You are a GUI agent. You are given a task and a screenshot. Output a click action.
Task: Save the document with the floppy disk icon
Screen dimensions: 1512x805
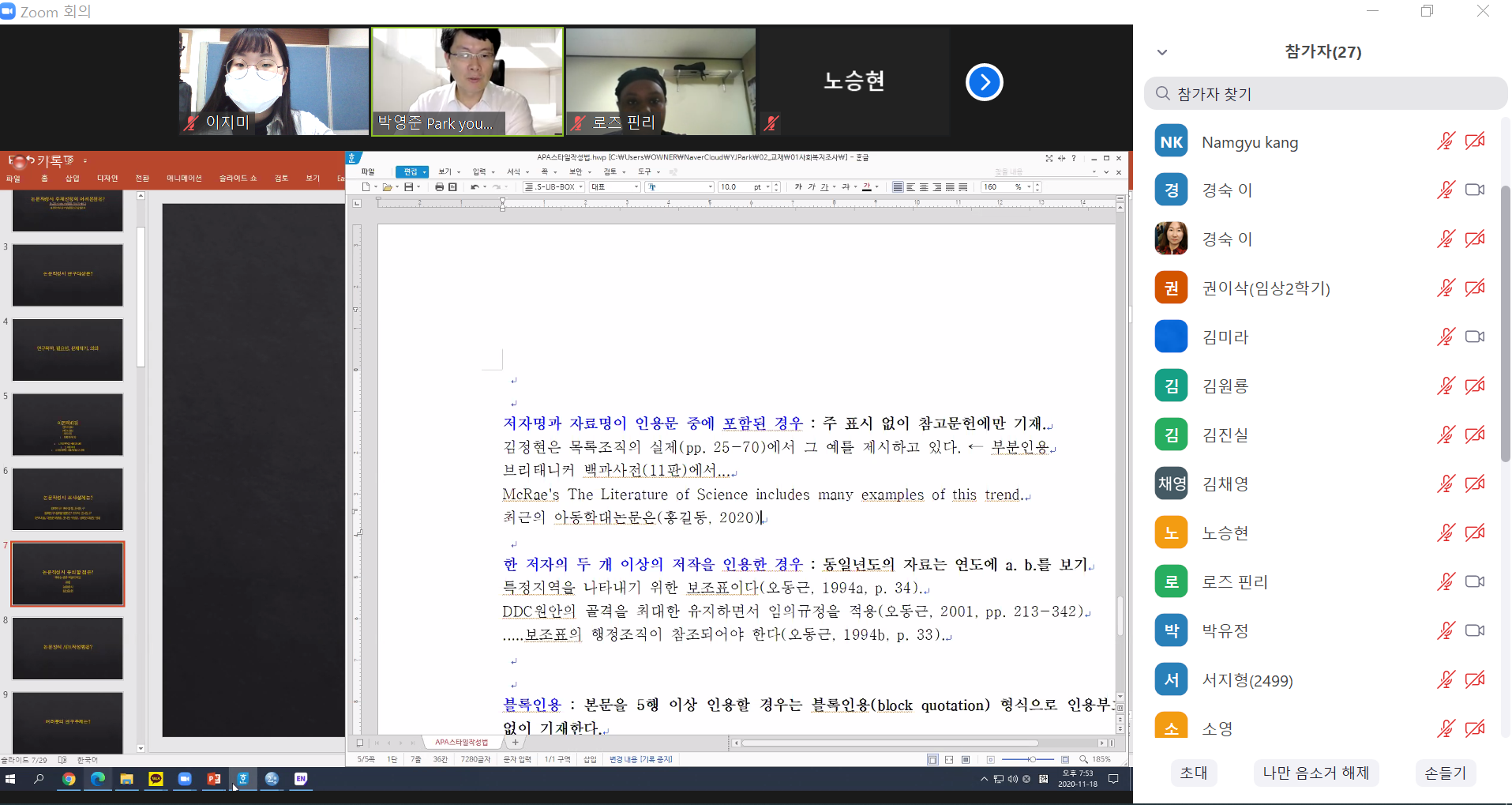click(408, 187)
